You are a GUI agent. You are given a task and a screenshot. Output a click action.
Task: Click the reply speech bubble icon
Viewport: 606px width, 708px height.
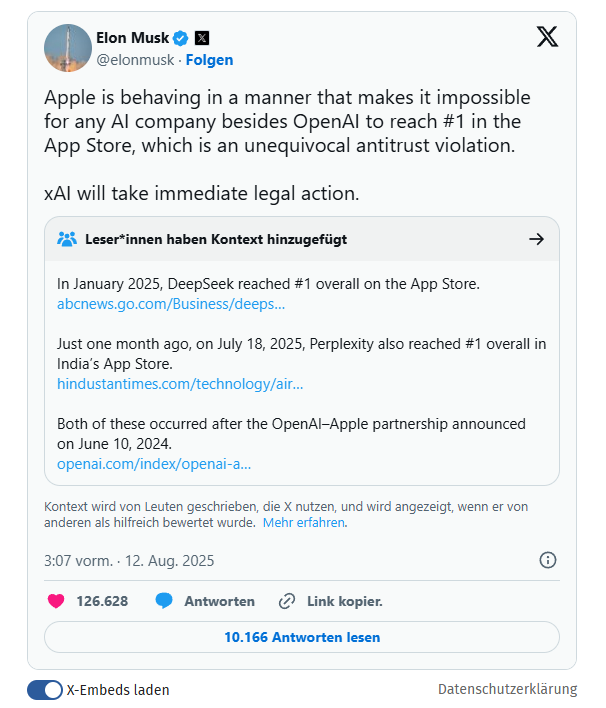pyautogui.click(x=164, y=601)
